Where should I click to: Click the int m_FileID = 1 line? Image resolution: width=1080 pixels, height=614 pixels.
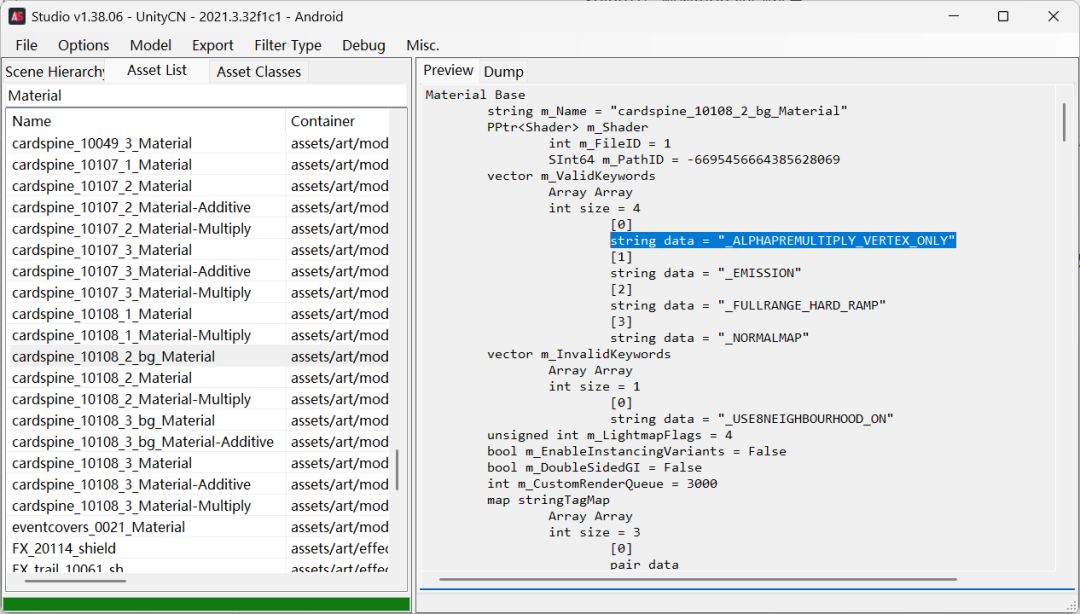point(610,143)
